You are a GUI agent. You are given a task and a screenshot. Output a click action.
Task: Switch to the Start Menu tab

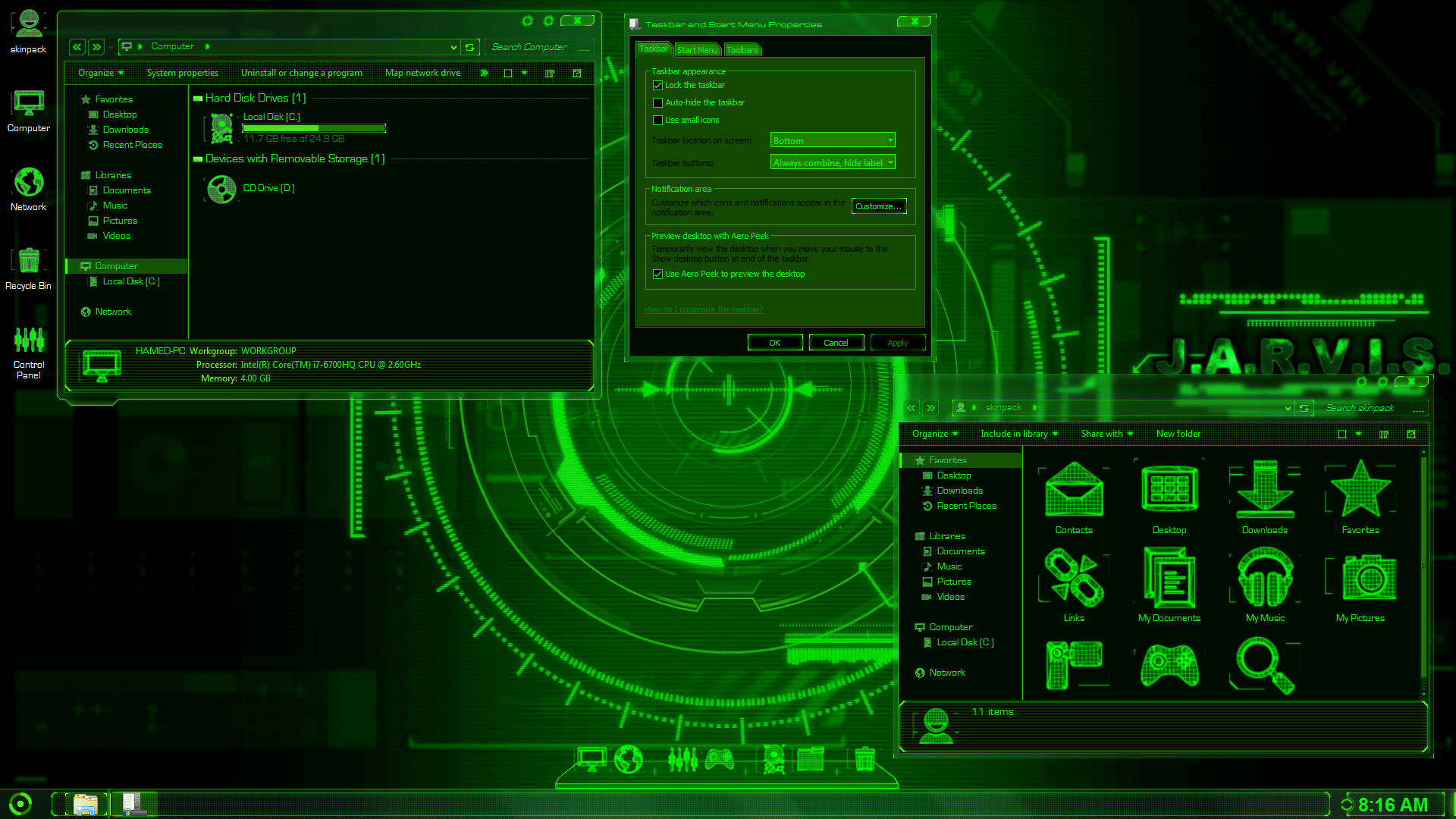click(696, 50)
